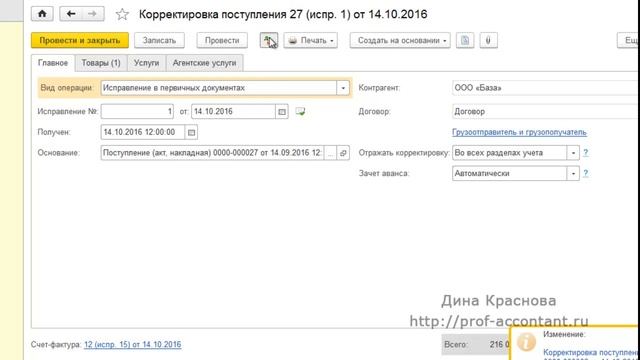The height and width of the screenshot is (360, 640).
Task: Click the Основание field with Поступление text
Action: [212, 153]
